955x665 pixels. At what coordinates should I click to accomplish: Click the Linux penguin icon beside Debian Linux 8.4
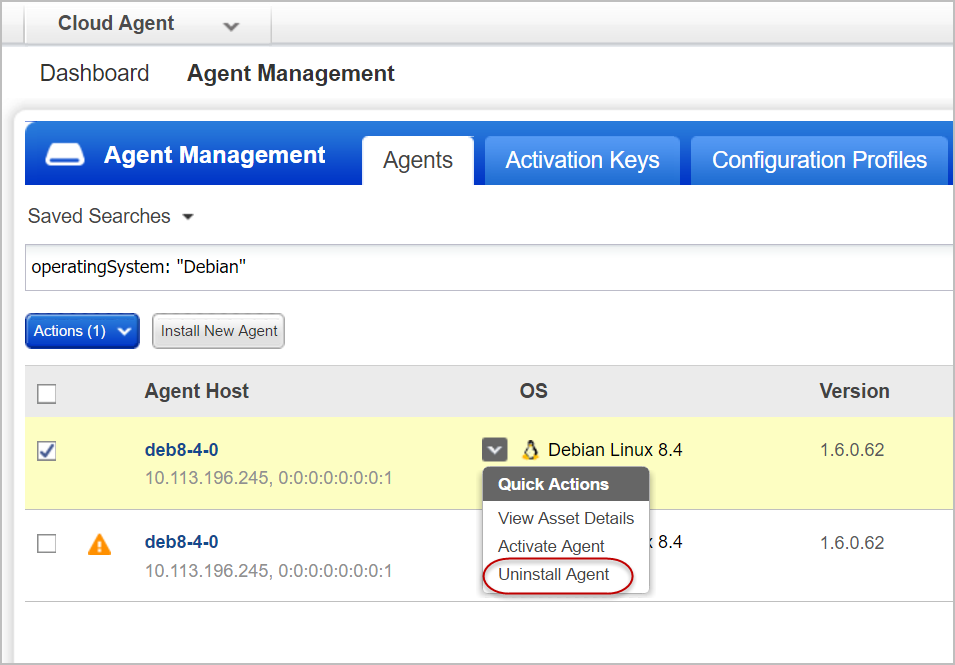pos(531,449)
